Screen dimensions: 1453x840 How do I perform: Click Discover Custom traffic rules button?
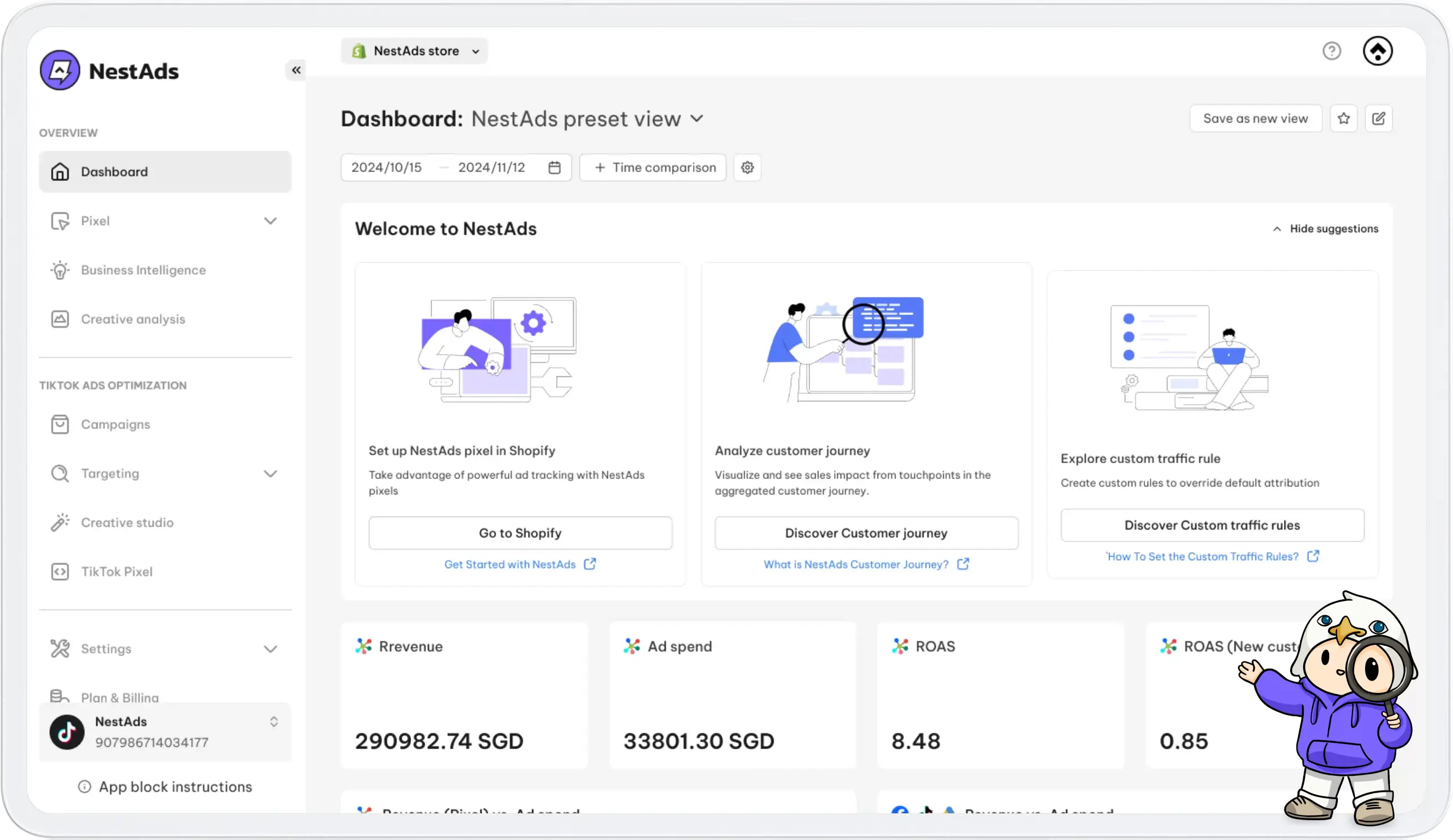pyautogui.click(x=1212, y=524)
